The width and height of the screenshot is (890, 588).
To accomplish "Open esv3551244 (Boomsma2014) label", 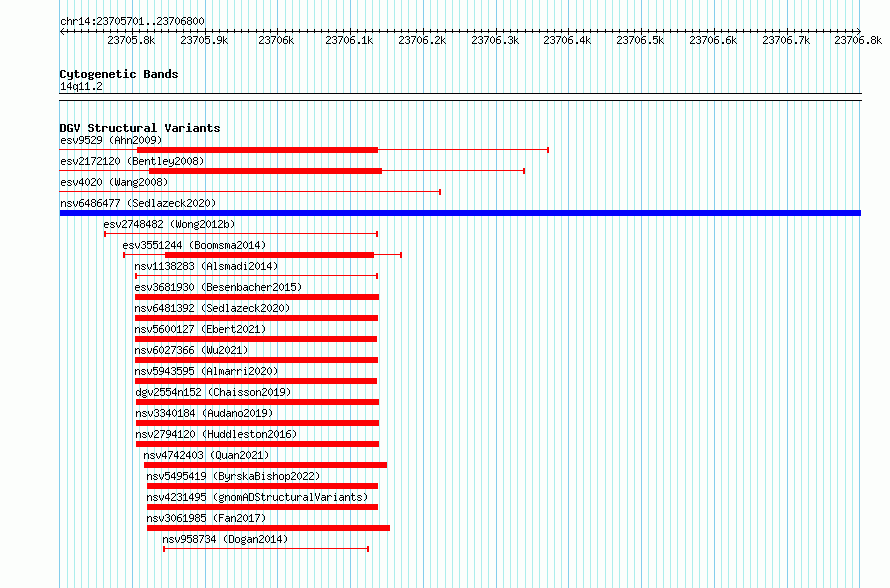I will (194, 245).
